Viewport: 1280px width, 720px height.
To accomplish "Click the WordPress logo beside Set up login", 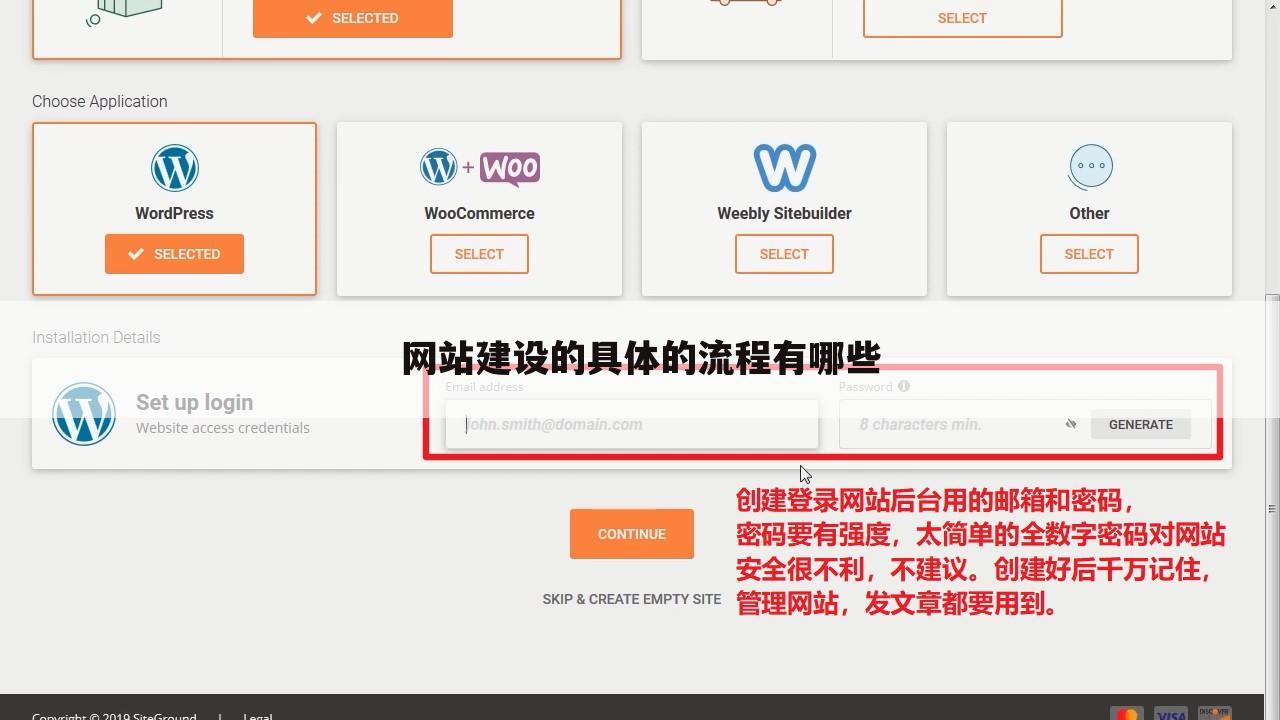I will tap(84, 414).
